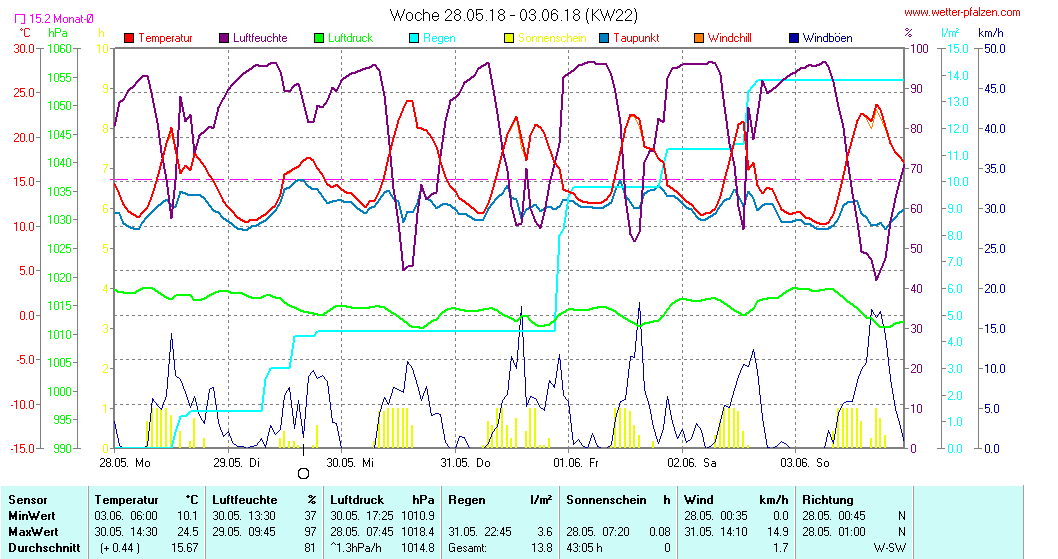1058x559 pixels.
Task: Click the min pressure value 1010.9
Action: click(x=418, y=516)
